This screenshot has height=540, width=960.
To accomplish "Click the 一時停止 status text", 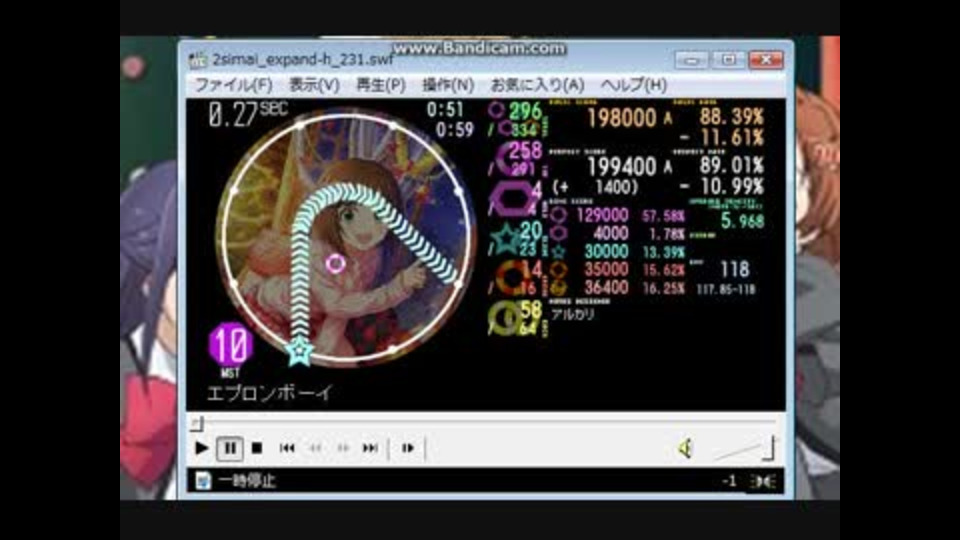I will pos(247,481).
